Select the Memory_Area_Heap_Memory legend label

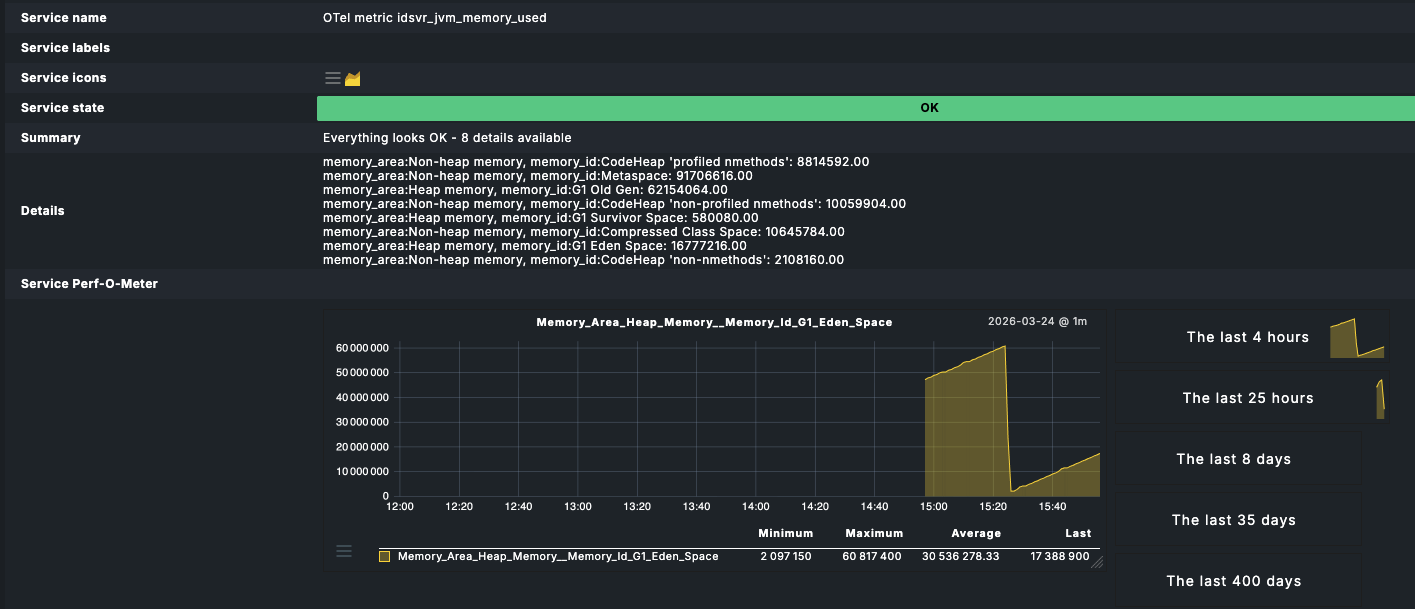[x=557, y=556]
